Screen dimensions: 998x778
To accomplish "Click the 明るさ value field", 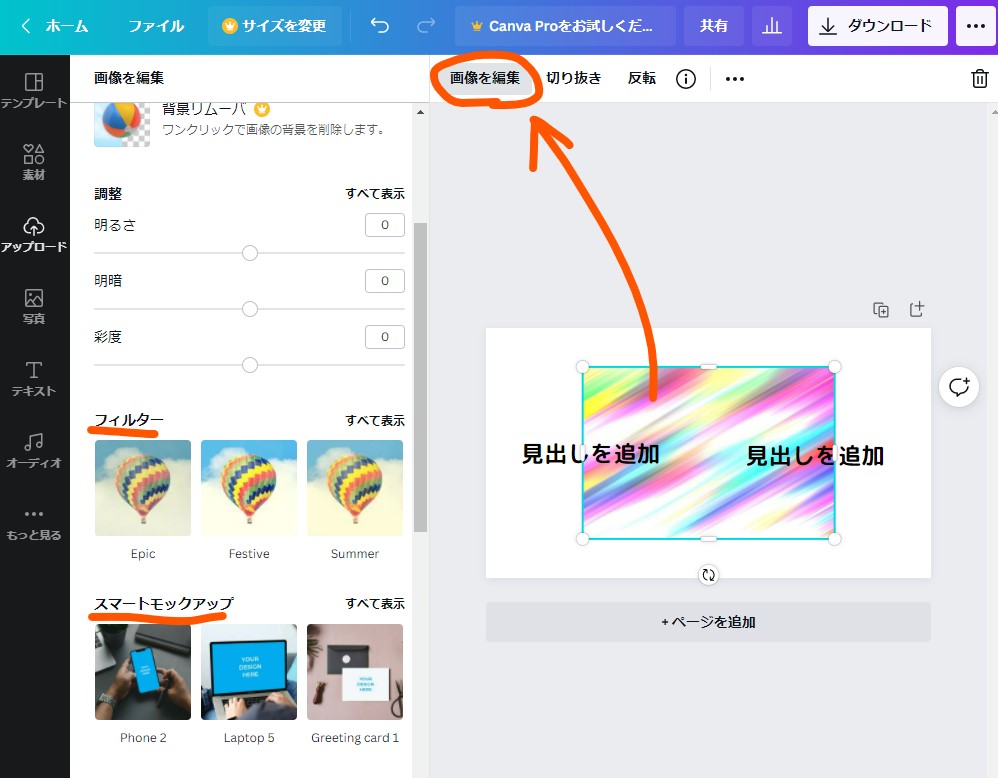I will [384, 225].
